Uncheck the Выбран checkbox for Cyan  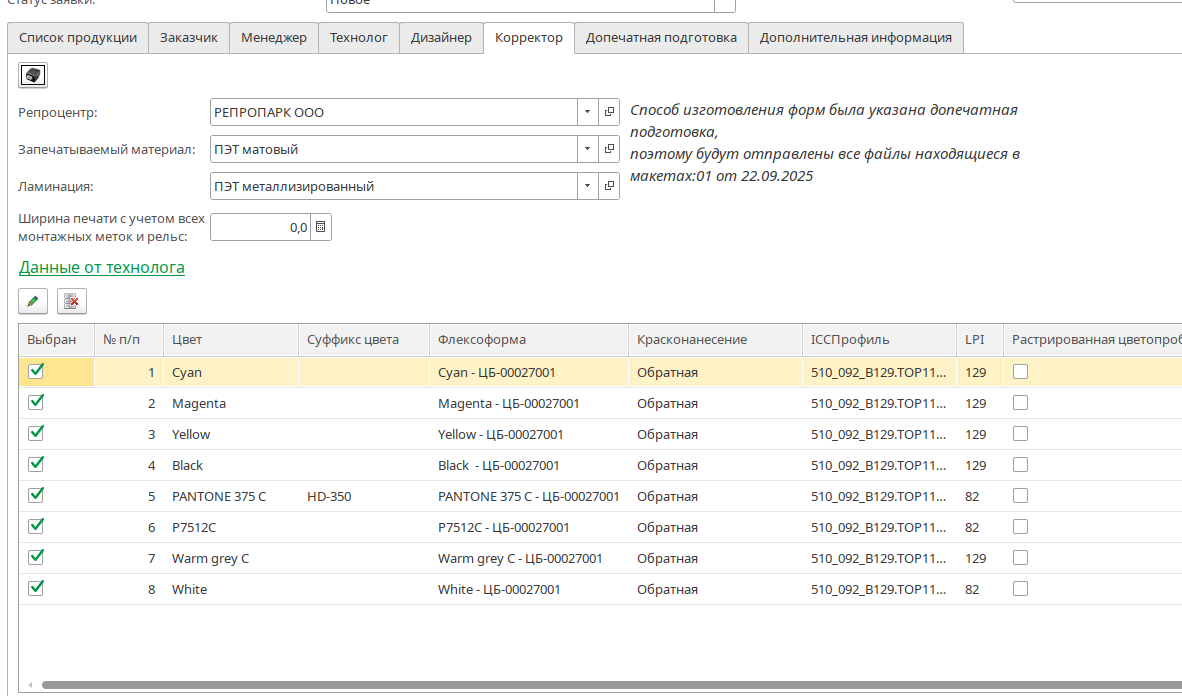37,371
